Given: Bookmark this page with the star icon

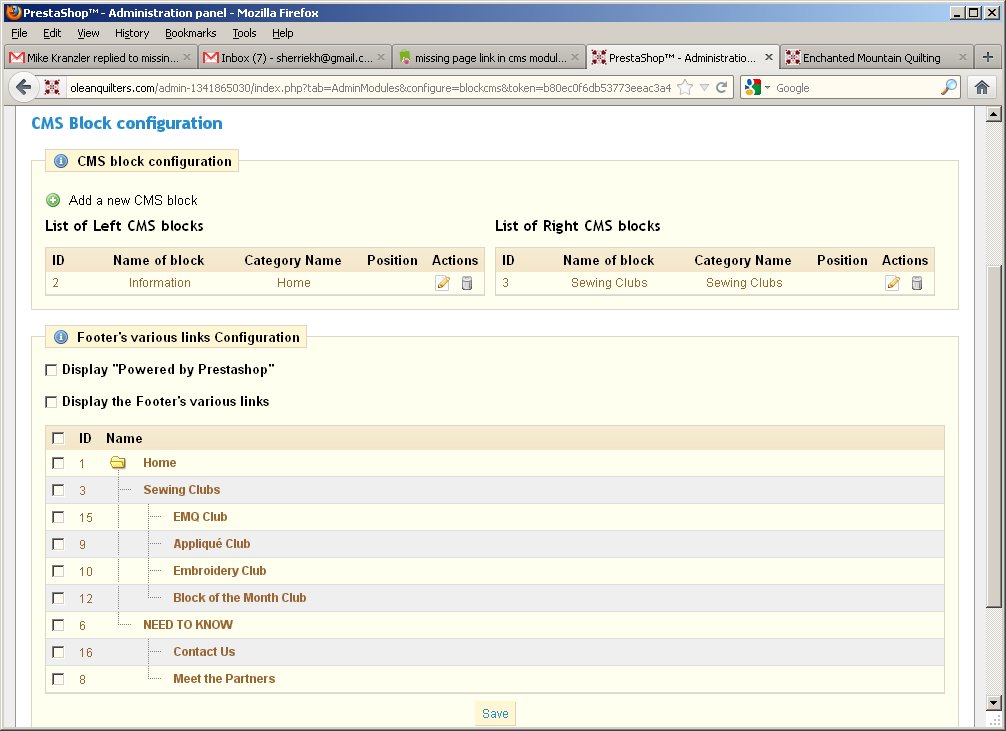Looking at the screenshot, I should pos(685,87).
